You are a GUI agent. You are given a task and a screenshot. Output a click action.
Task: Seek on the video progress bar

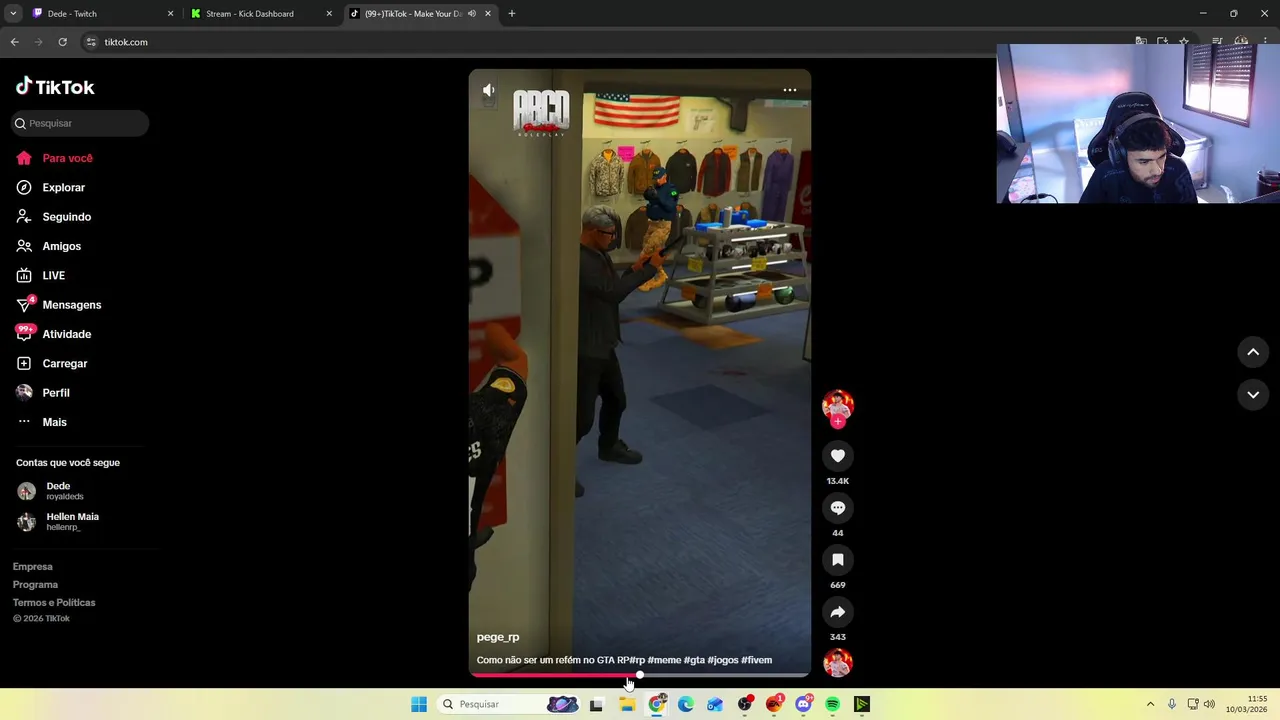click(x=640, y=675)
